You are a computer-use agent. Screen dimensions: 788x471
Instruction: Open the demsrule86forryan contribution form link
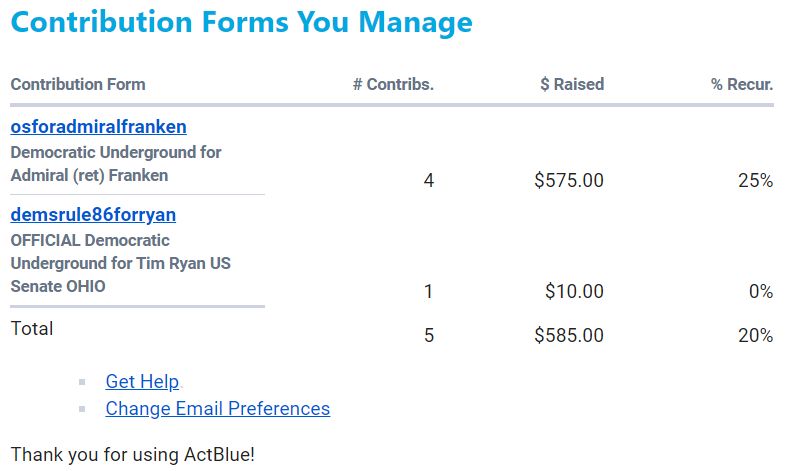point(93,215)
